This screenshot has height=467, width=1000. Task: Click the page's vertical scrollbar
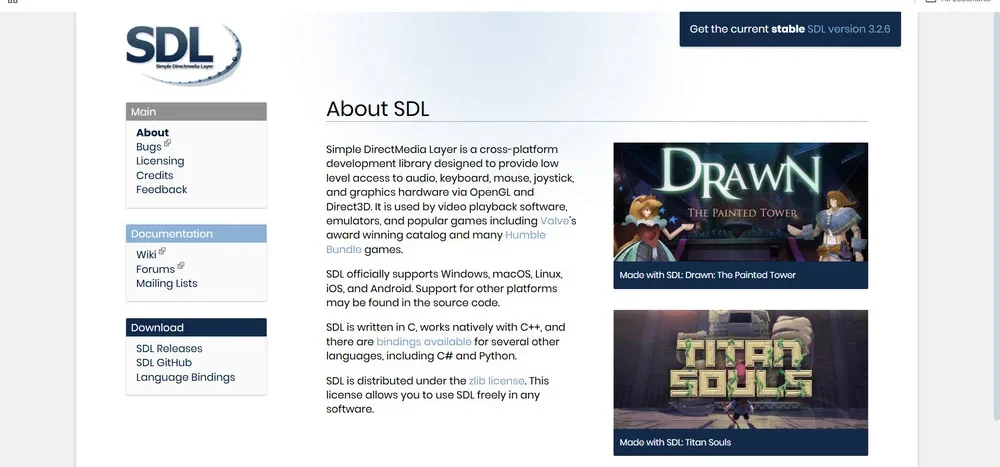(x=996, y=217)
